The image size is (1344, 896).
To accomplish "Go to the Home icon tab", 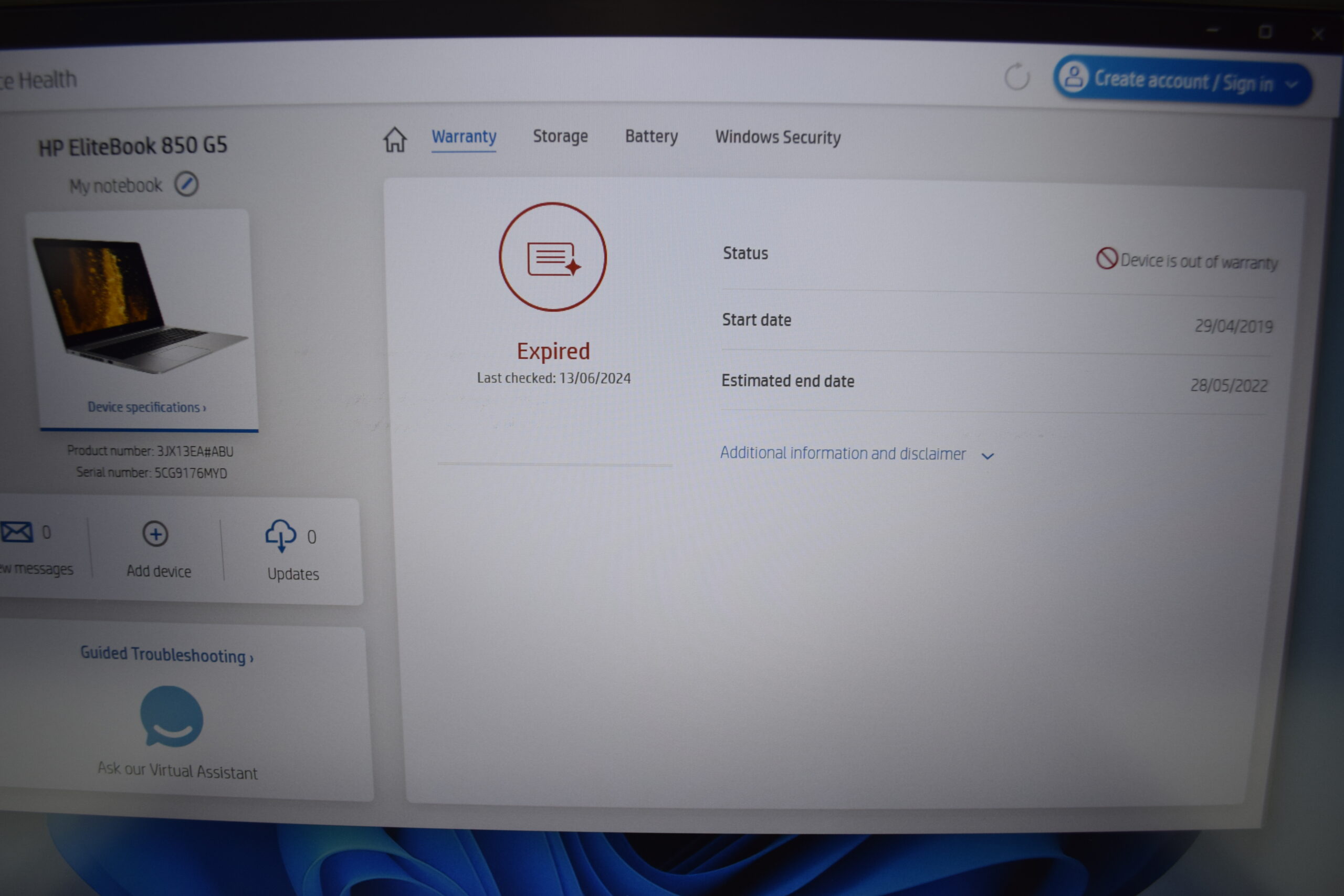I will point(395,139).
